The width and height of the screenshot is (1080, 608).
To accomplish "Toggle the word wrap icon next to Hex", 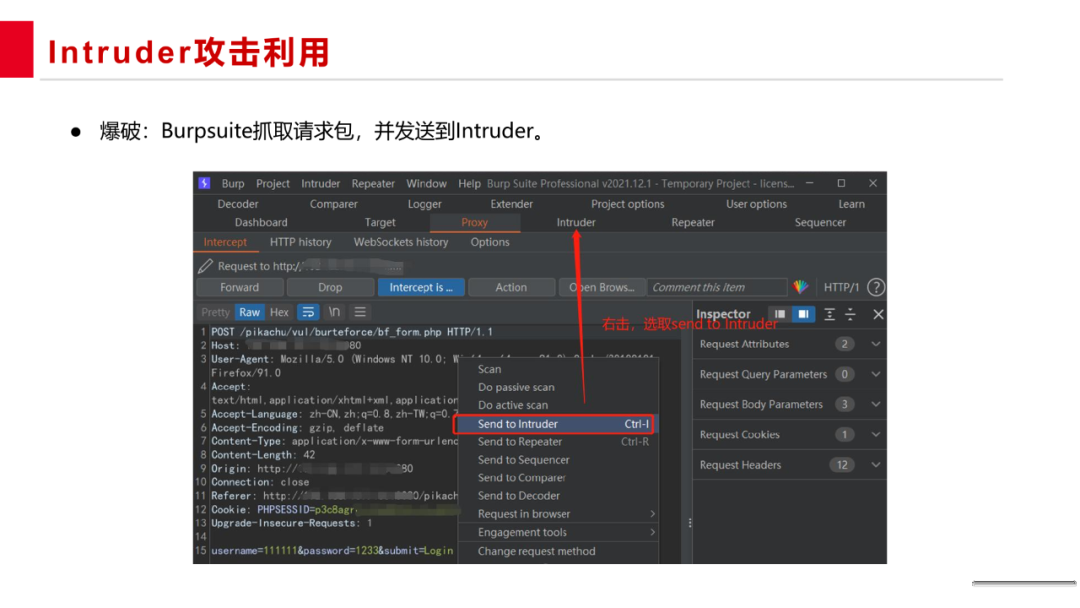I will coord(308,312).
